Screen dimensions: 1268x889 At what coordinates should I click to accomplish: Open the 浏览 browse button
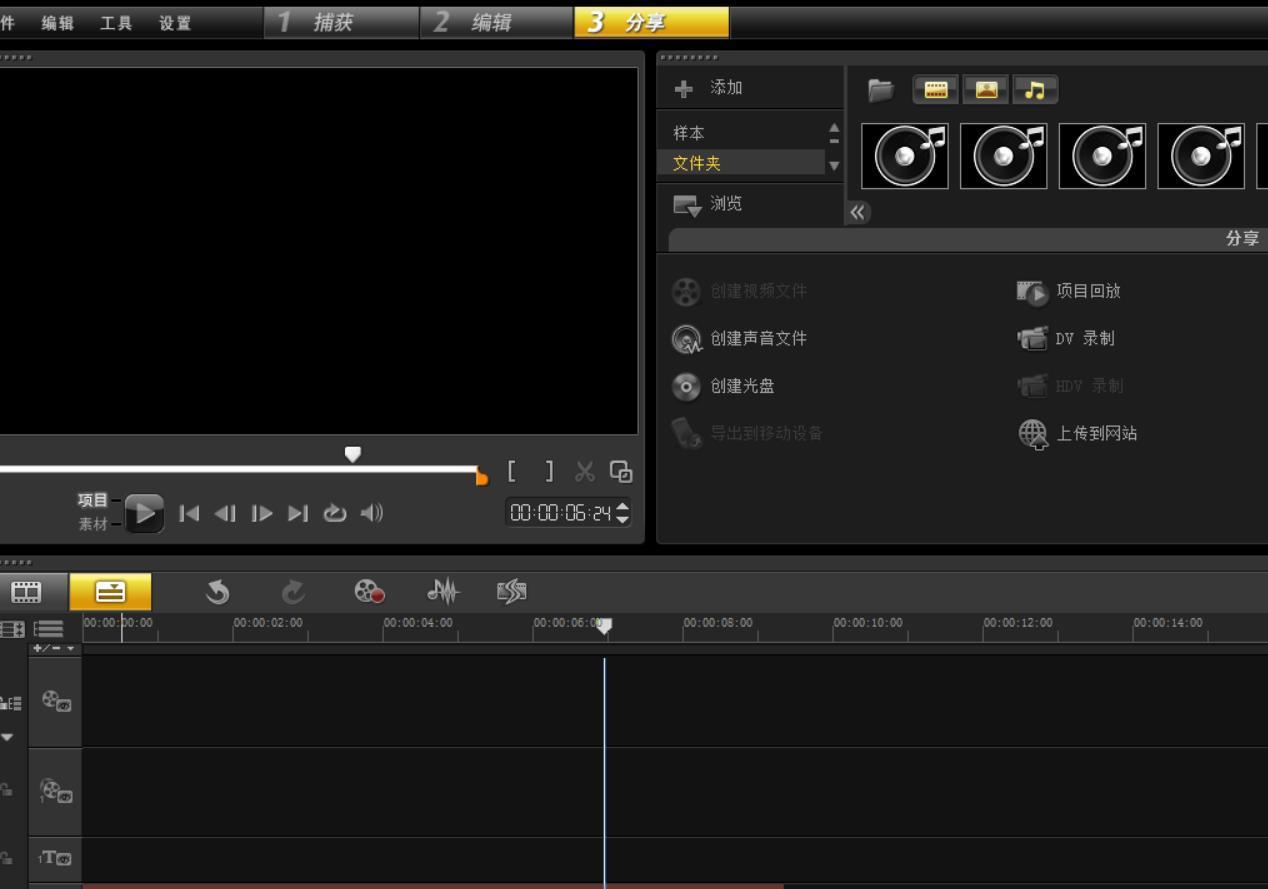point(709,204)
